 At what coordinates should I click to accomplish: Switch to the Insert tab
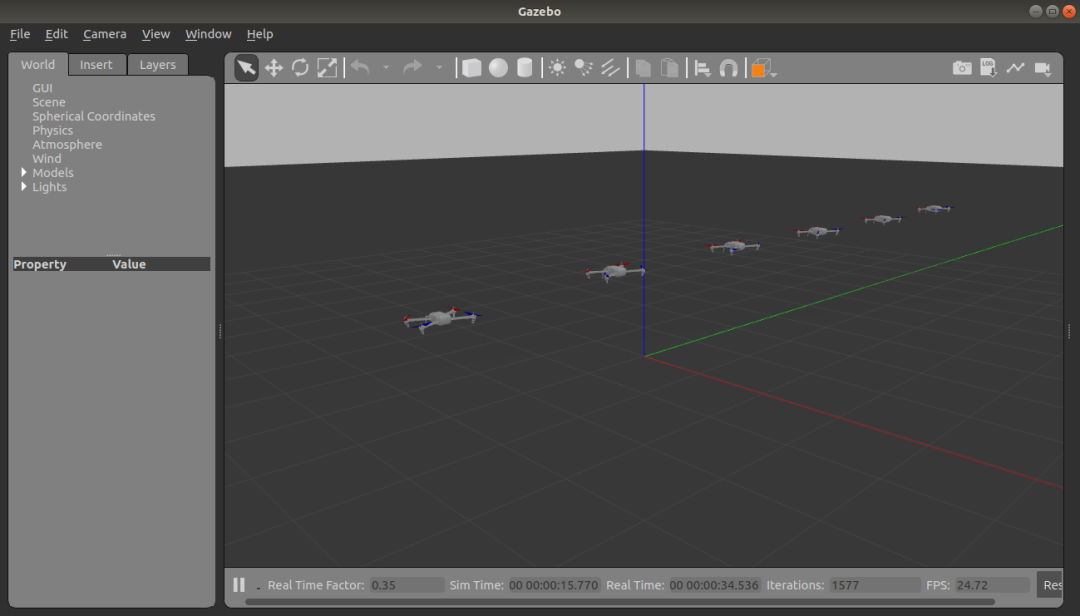96,65
